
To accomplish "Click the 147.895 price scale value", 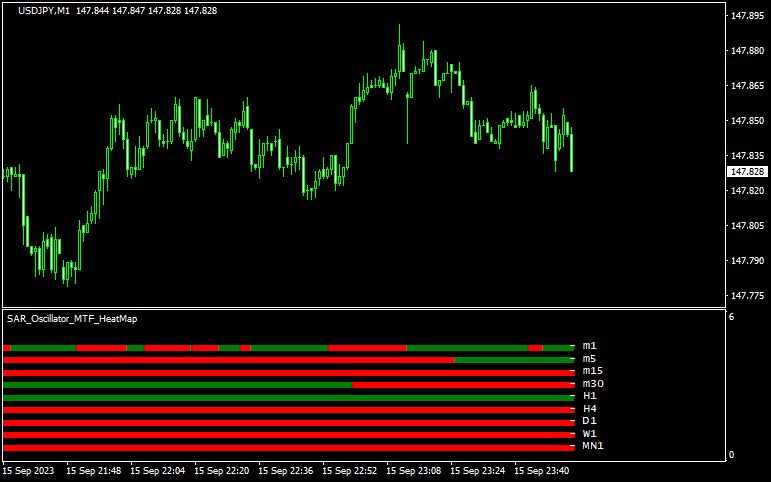I will click(x=747, y=16).
